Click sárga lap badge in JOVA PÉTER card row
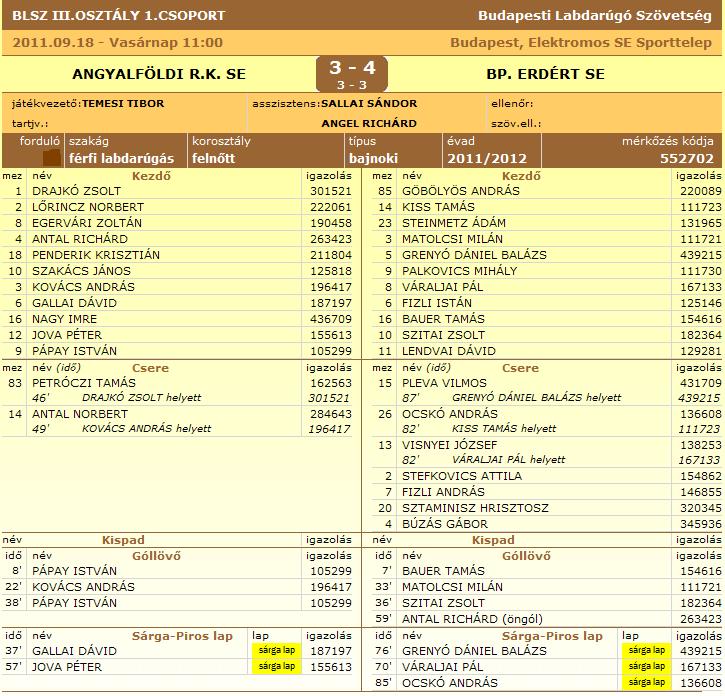Viewport: 725px width, 696px height. click(x=276, y=667)
